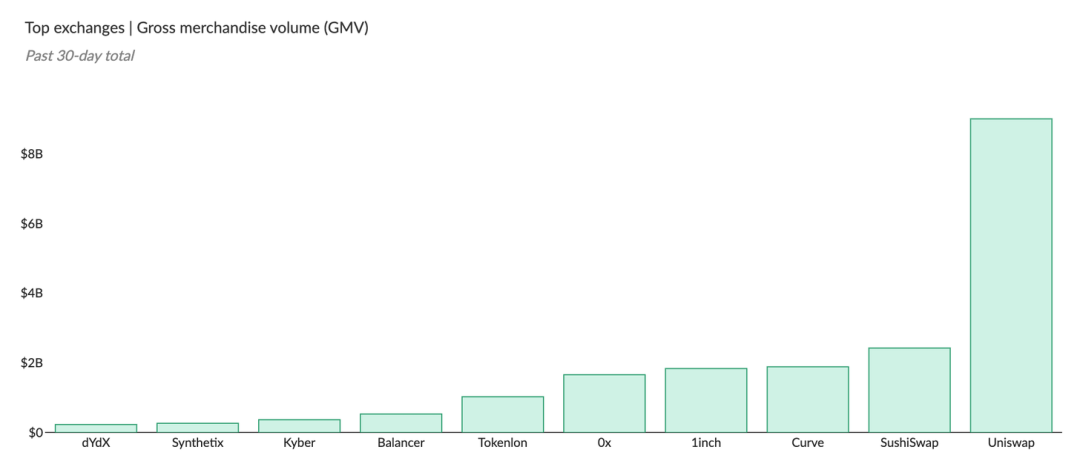
Task: Select the dYdX bar
Action: pos(96,429)
